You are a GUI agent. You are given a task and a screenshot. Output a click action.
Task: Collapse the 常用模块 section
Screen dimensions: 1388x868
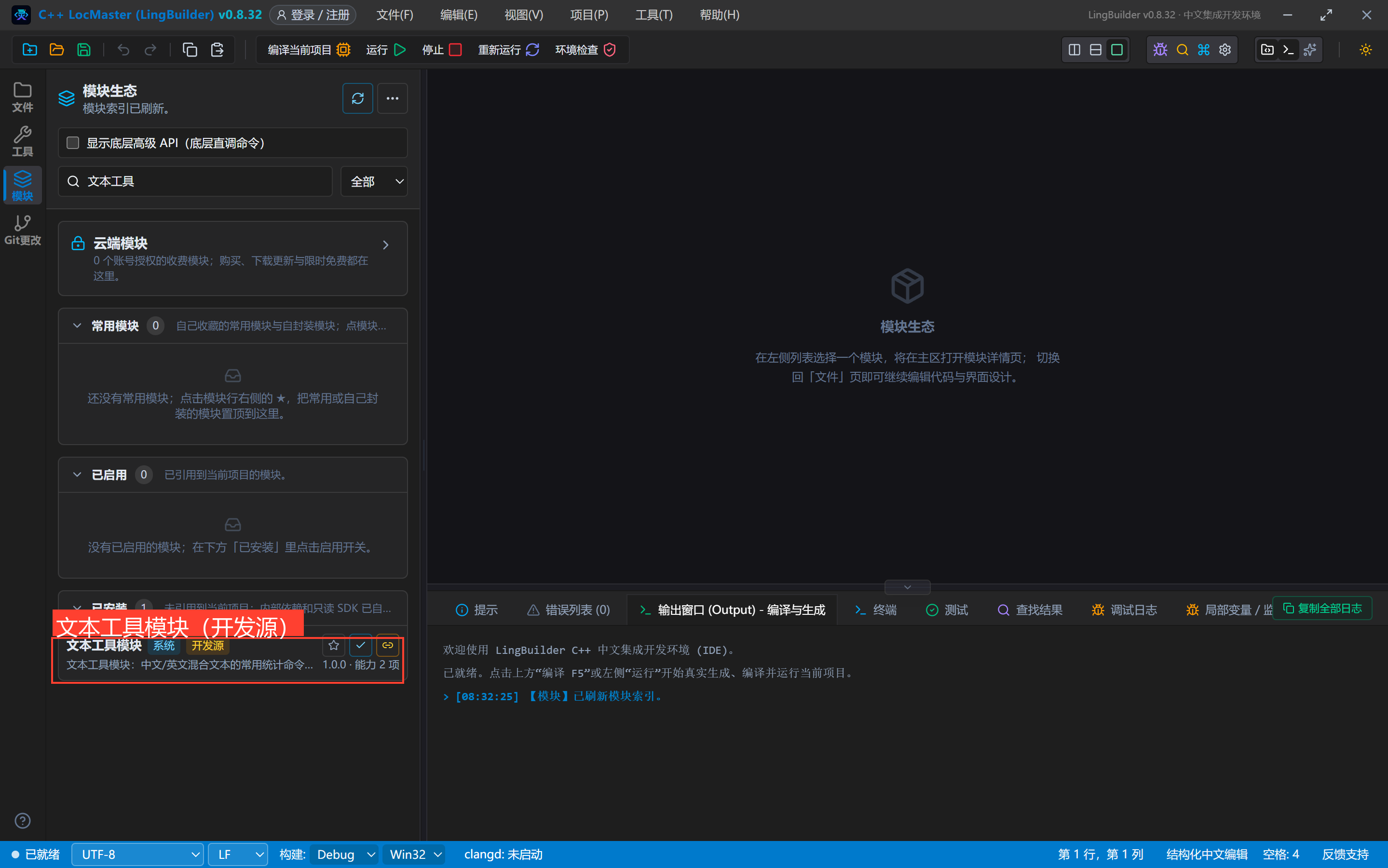[x=77, y=326]
